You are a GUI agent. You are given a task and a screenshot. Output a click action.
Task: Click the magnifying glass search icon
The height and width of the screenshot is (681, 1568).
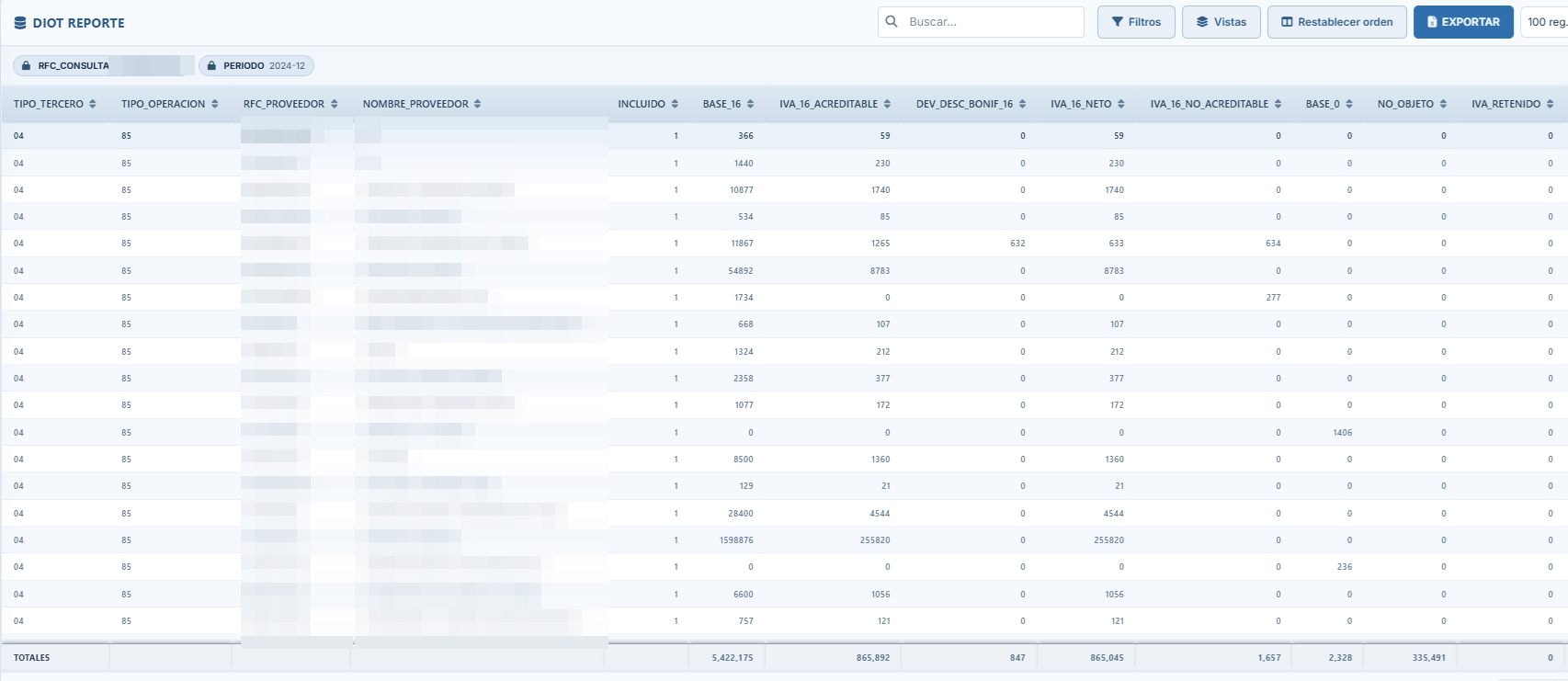892,22
